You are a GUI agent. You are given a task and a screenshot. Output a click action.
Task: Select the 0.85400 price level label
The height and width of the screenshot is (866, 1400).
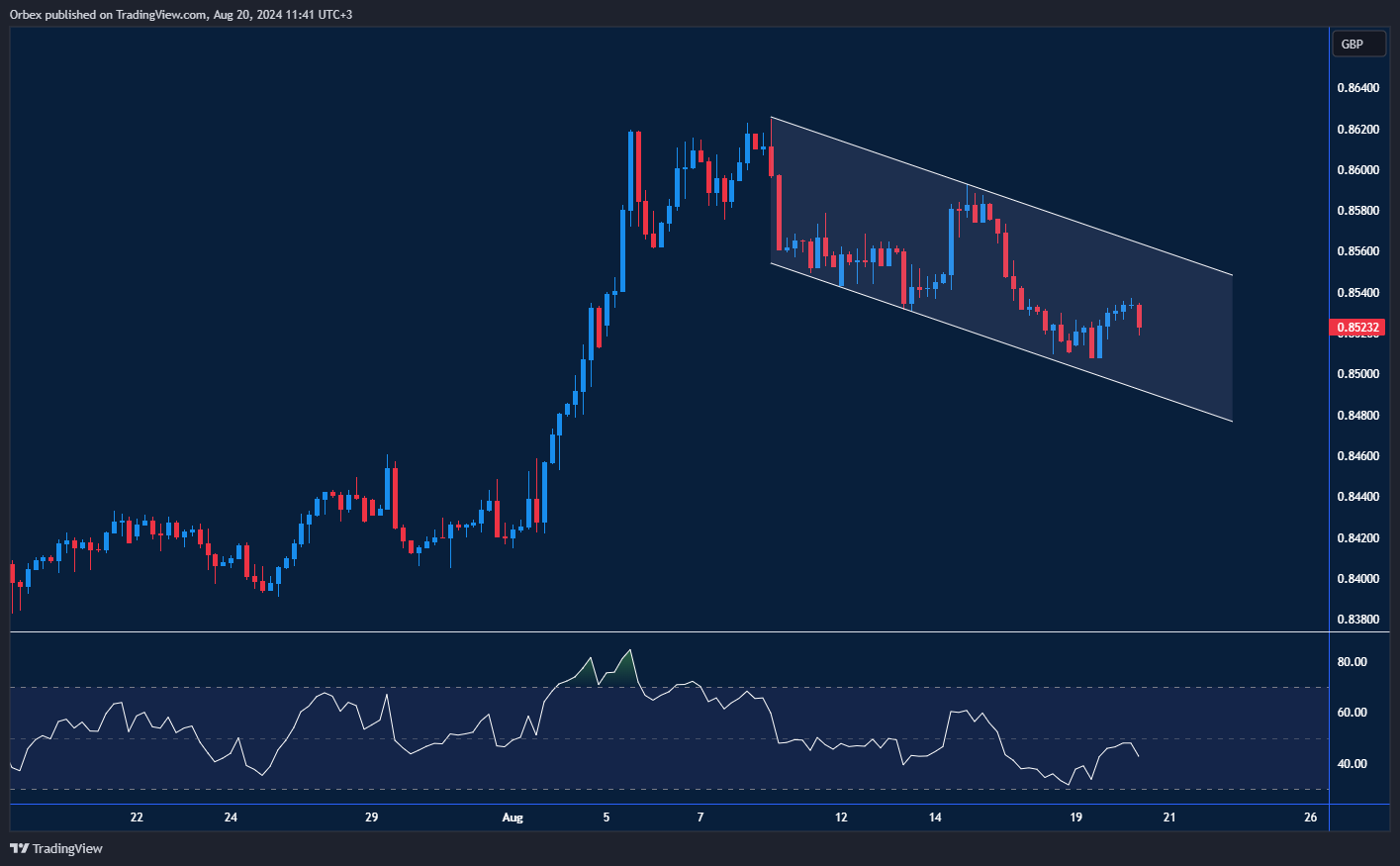(1357, 293)
